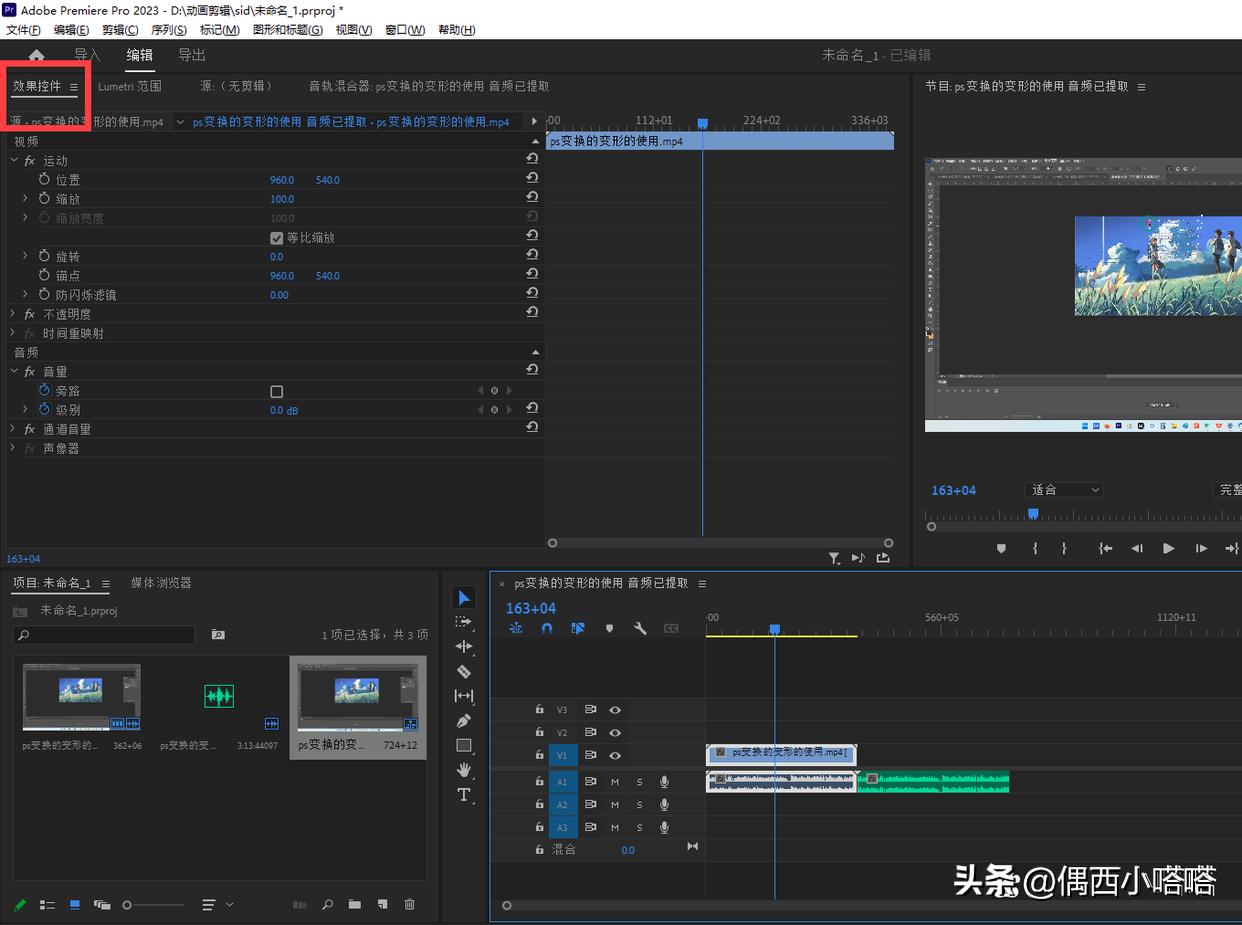Select the Selection tool in the timeline toolbar
Image resolution: width=1242 pixels, height=925 pixels.
(463, 597)
